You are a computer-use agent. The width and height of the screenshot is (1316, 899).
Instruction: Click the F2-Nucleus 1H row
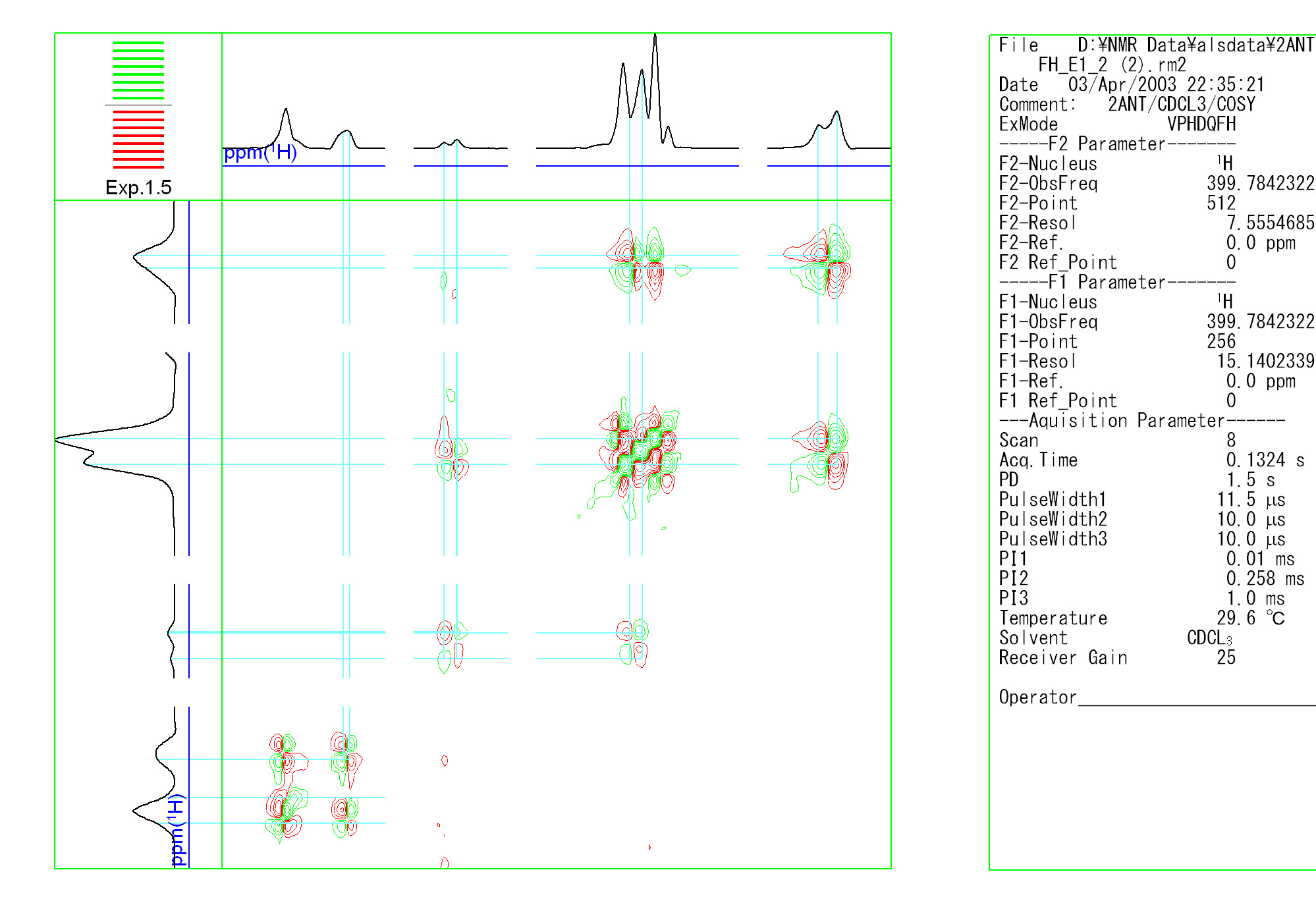(1116, 163)
